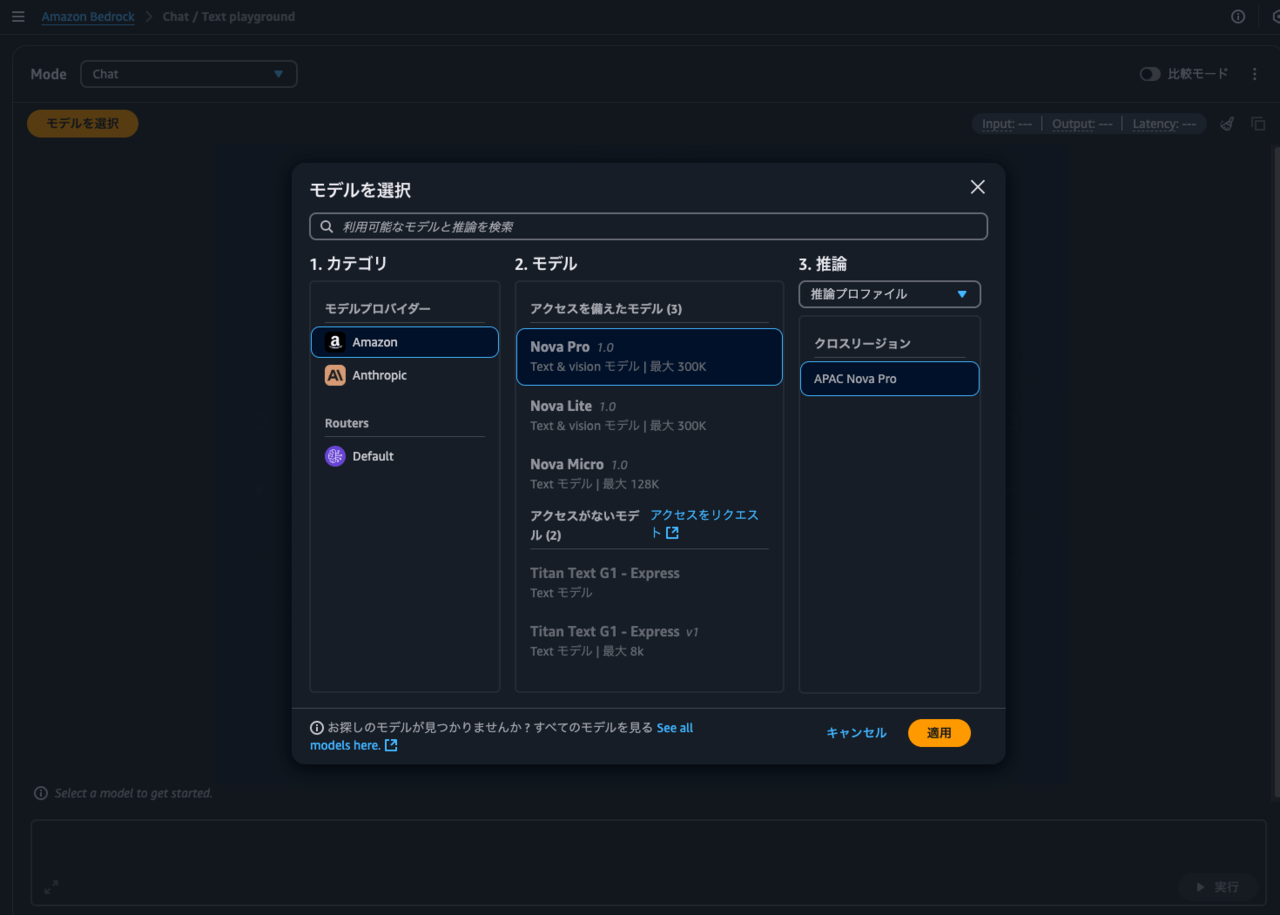
Task: Open the 推論プロファイル dropdown
Action: click(x=890, y=294)
